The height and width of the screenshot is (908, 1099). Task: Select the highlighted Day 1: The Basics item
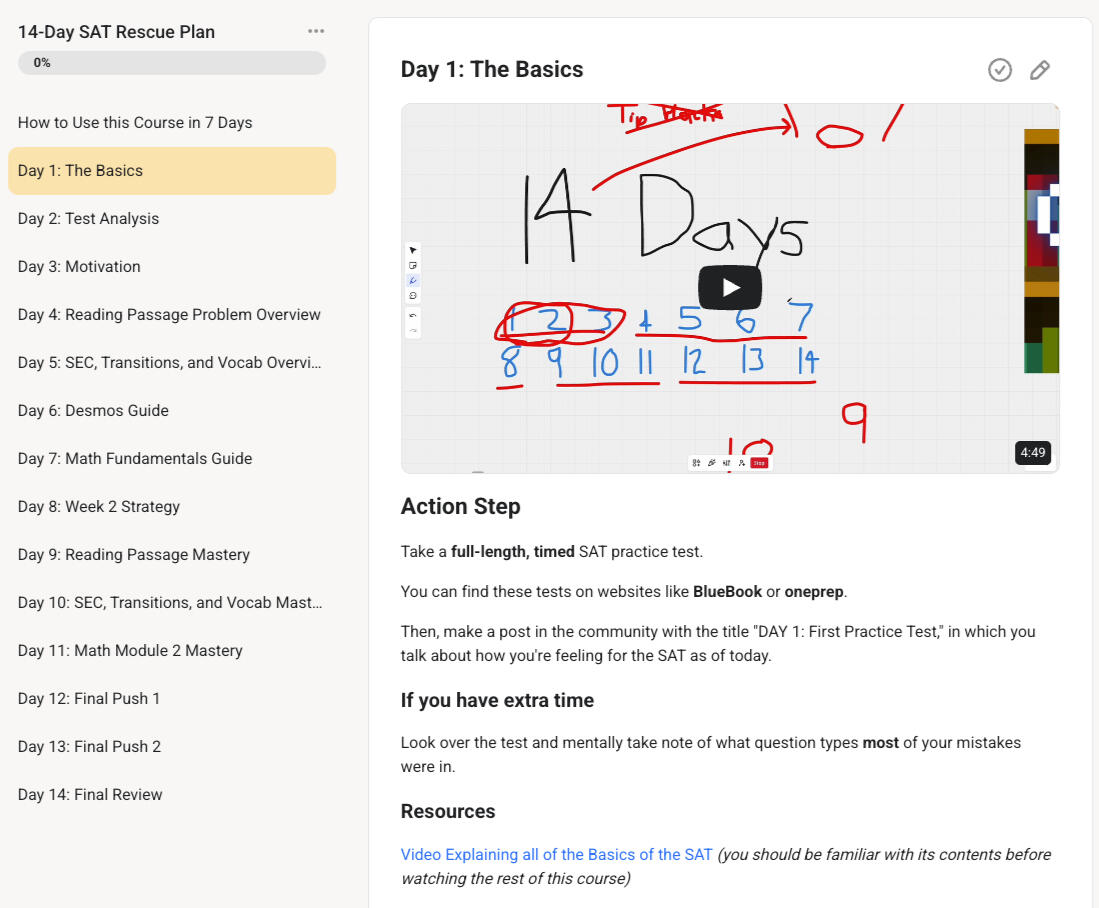pos(80,171)
